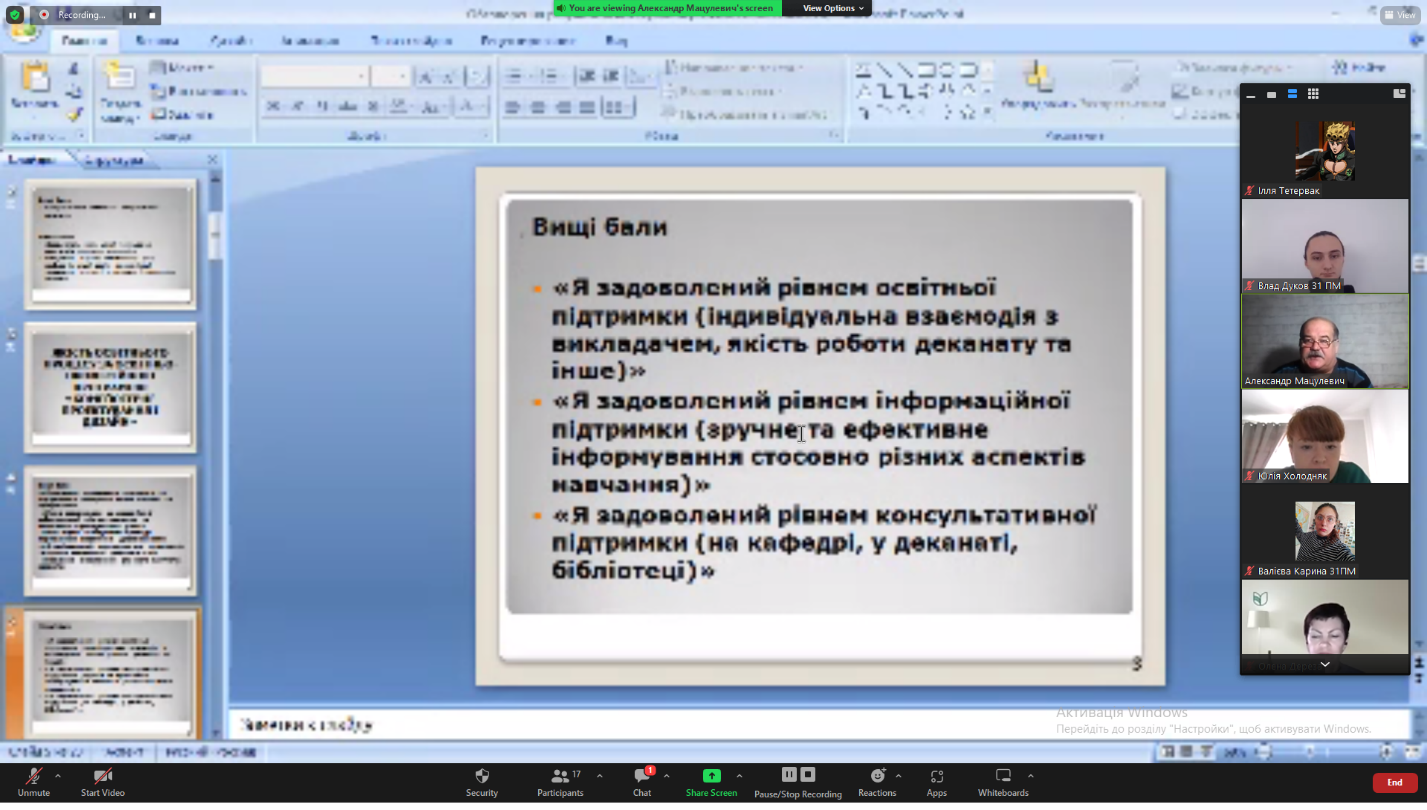Click the Decrease Indent icon

point(587,76)
